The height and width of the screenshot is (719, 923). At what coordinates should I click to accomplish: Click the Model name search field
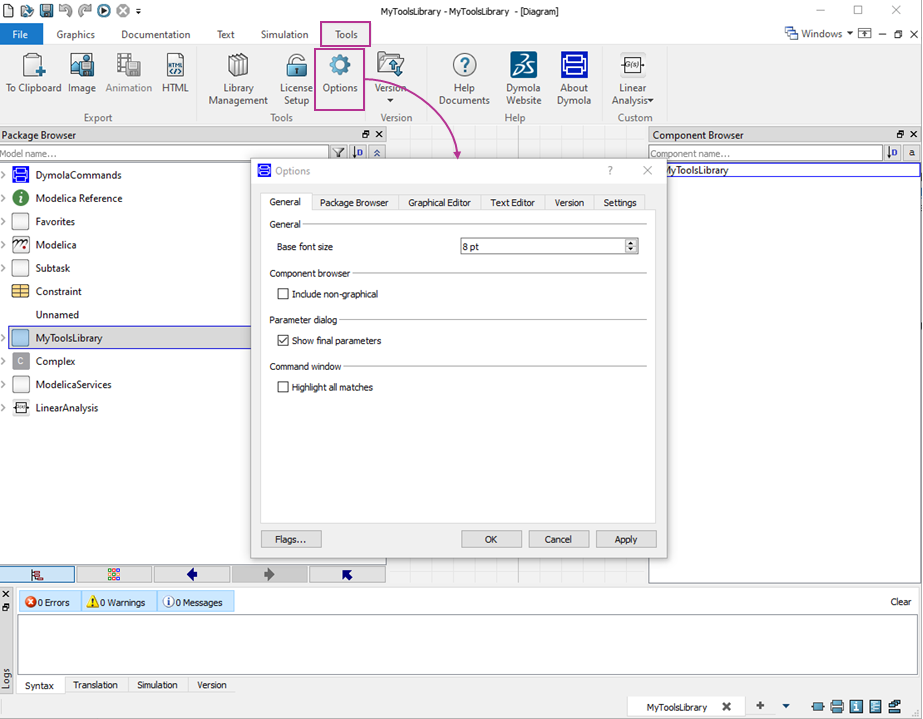coord(164,153)
